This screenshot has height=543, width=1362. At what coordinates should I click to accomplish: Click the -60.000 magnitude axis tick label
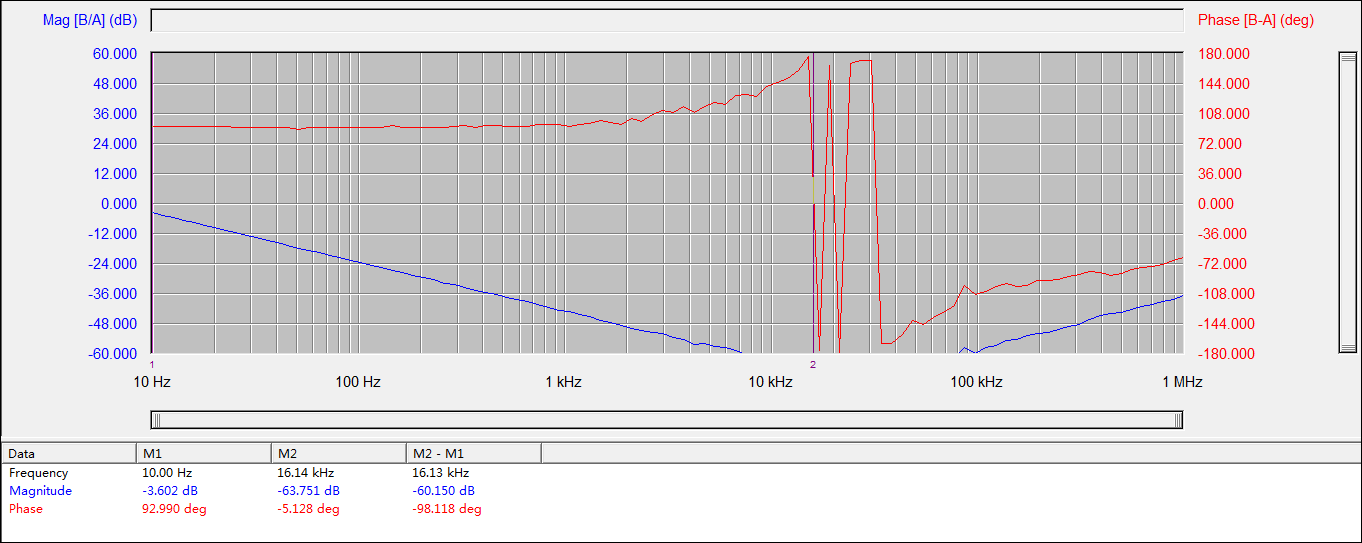tap(113, 353)
